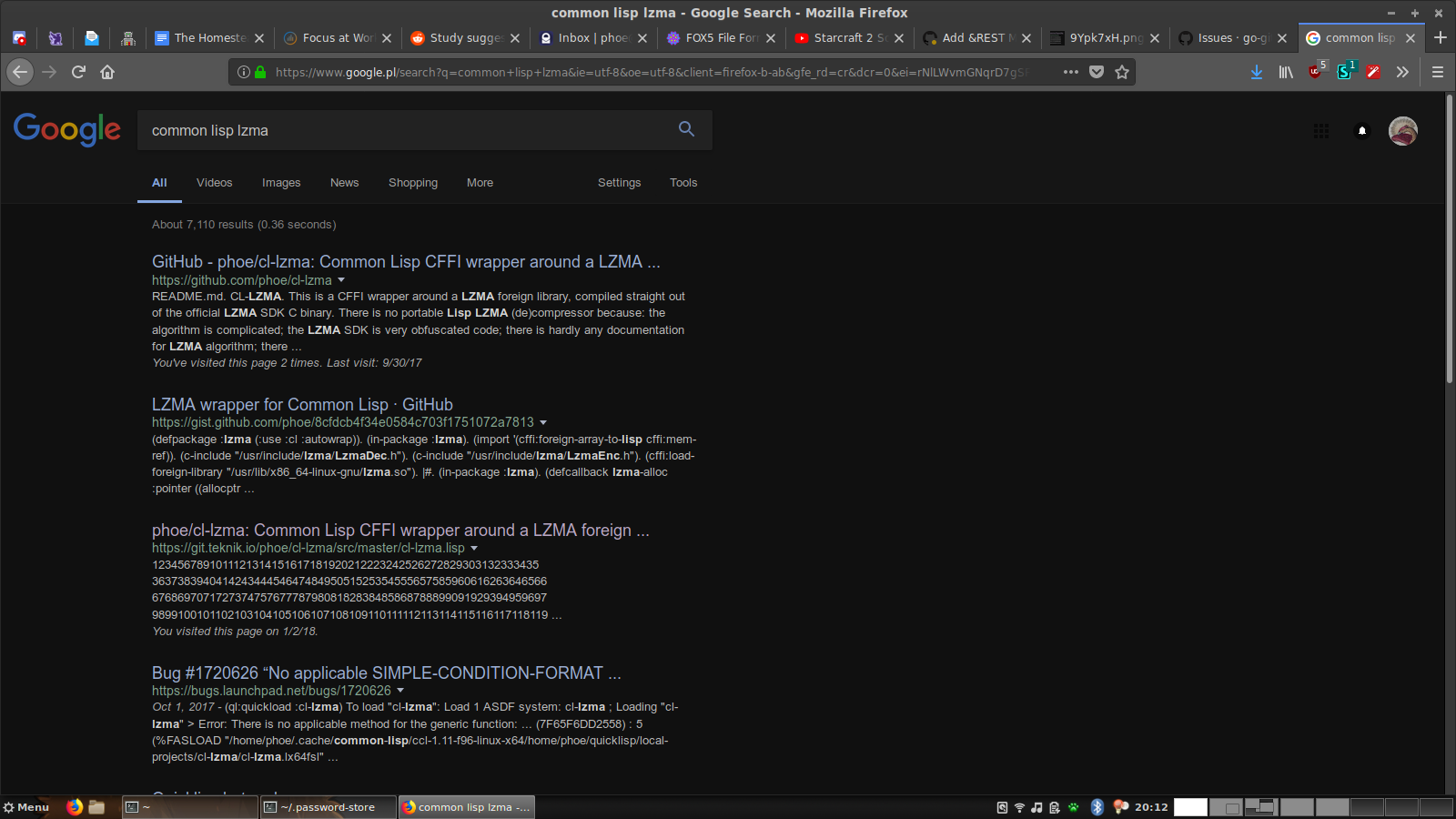Screen dimensions: 1456x819
Task: View Google notifications bell
Action: pos(1362,131)
